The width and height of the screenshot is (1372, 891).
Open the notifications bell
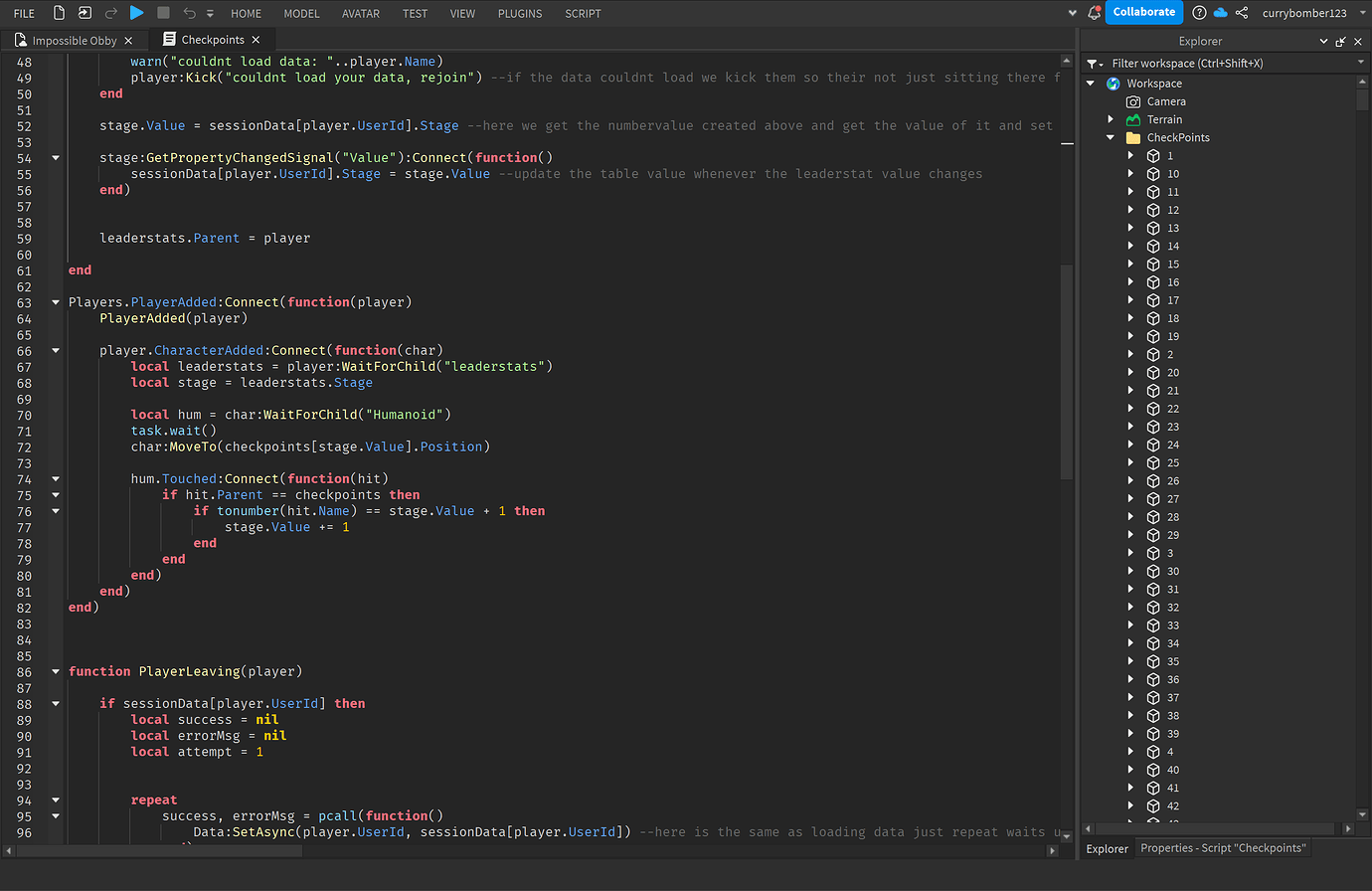click(x=1094, y=13)
